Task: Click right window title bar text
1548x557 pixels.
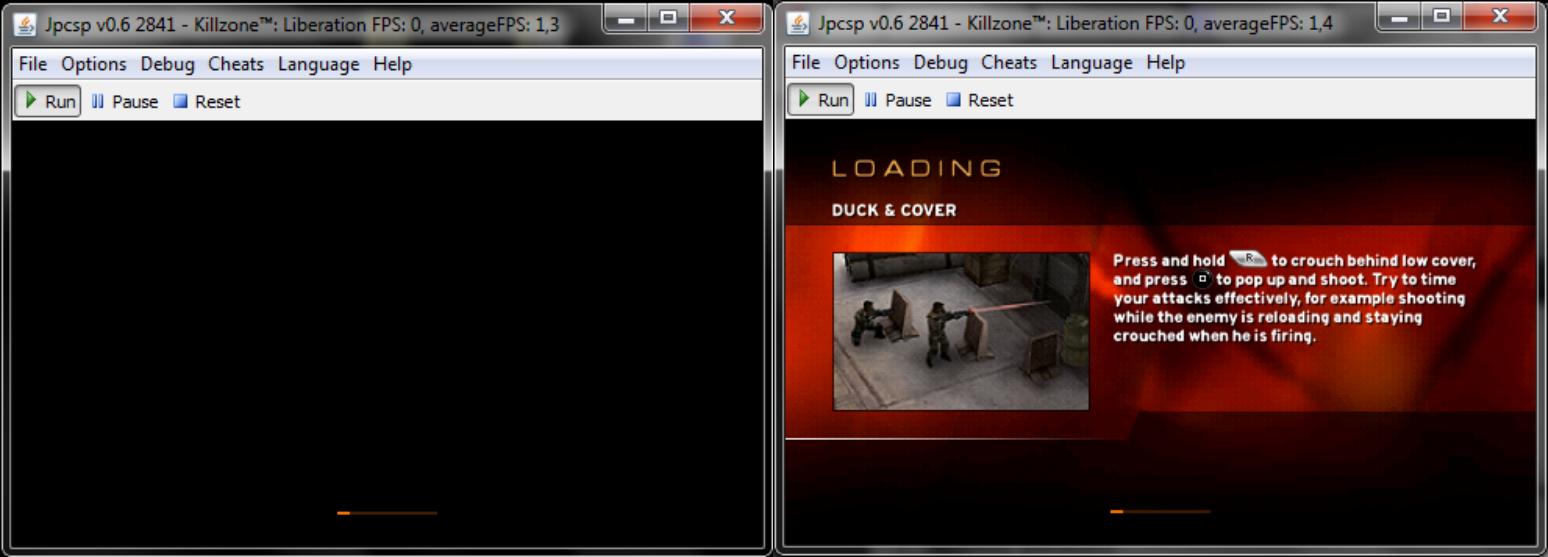Action: (1075, 24)
